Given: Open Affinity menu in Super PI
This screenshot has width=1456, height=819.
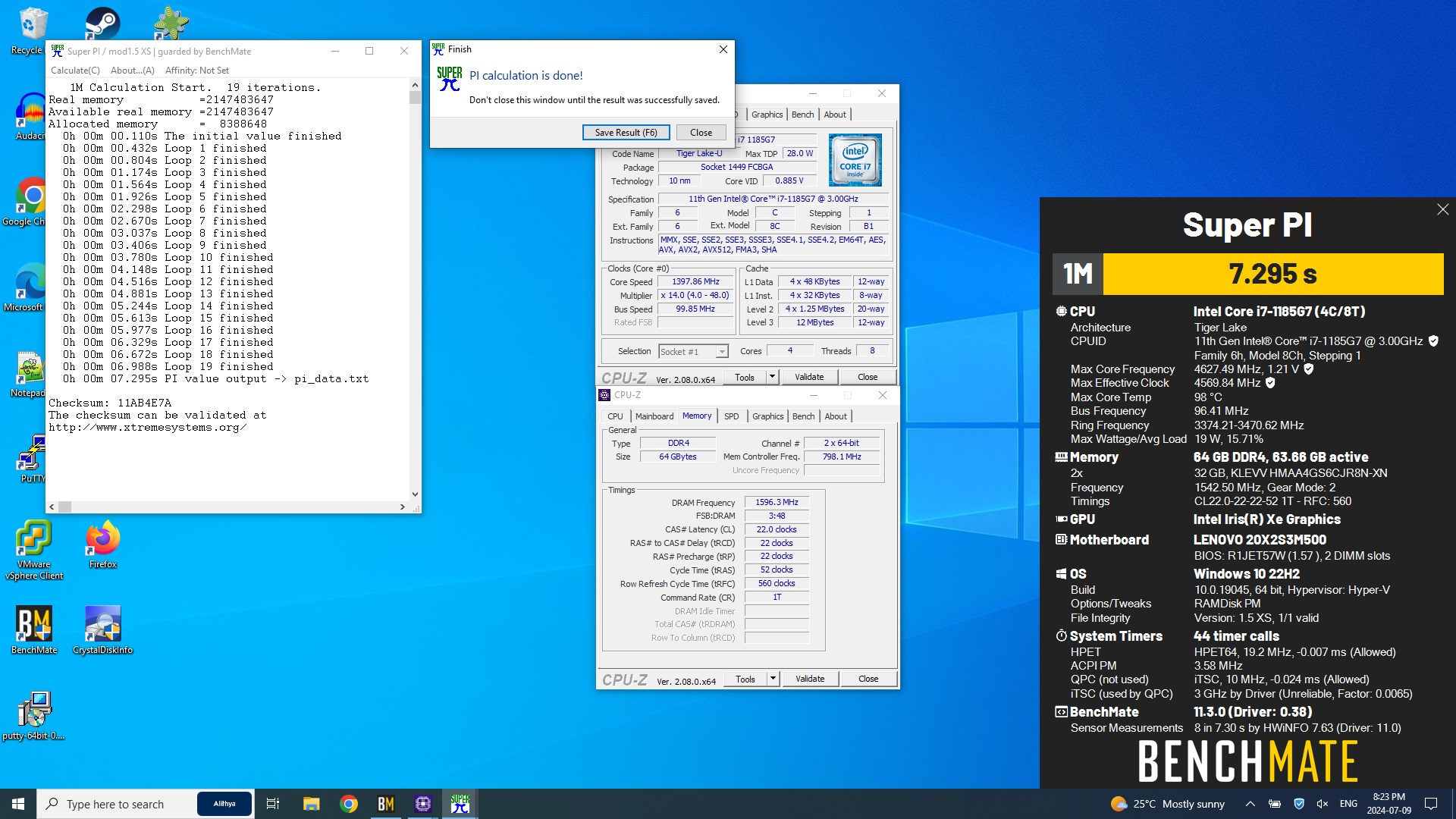Looking at the screenshot, I should tap(197, 71).
